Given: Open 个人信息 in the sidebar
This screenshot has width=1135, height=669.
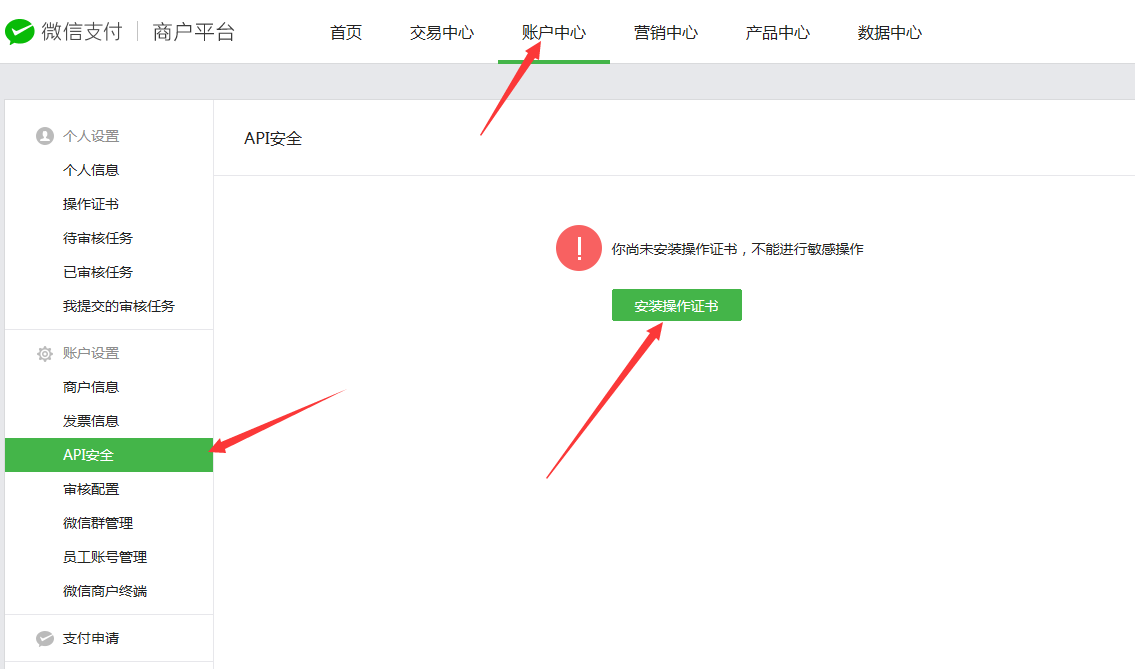Looking at the screenshot, I should coord(91,170).
